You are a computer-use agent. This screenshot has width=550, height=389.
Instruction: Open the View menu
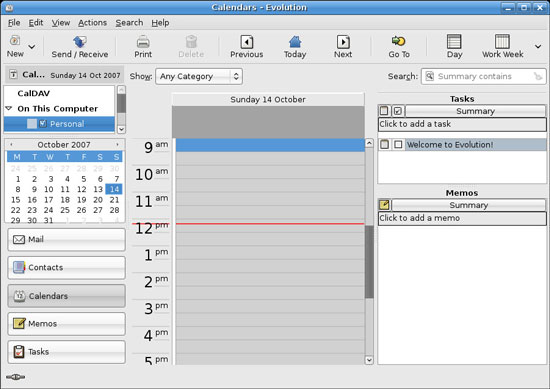(61, 23)
